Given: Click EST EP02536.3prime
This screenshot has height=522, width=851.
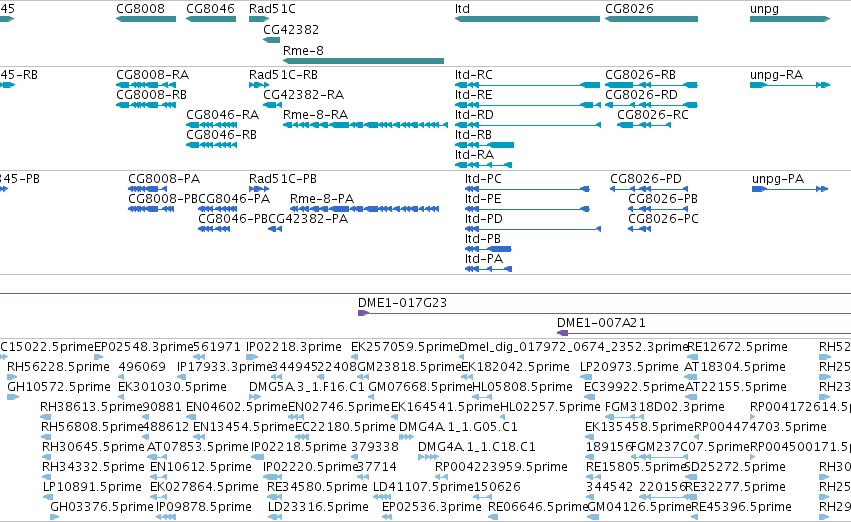Looking at the screenshot, I should click(431, 507).
